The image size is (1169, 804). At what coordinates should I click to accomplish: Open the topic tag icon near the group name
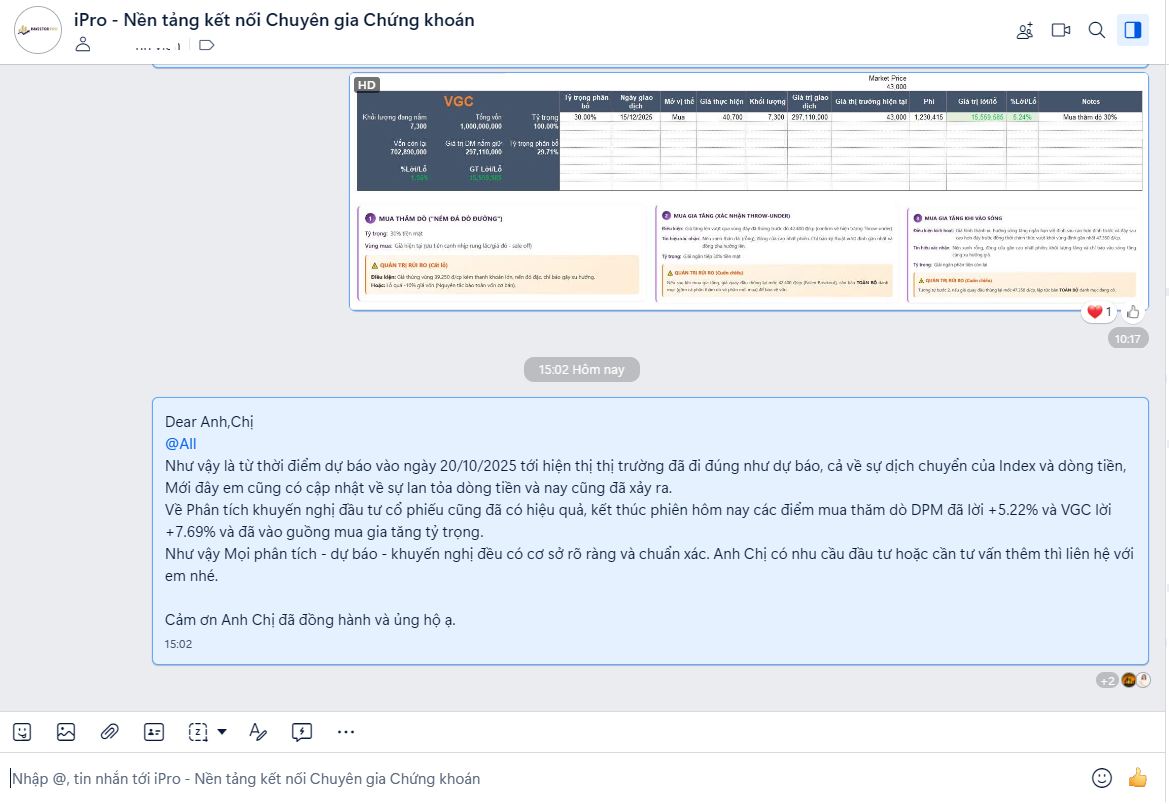(x=206, y=44)
